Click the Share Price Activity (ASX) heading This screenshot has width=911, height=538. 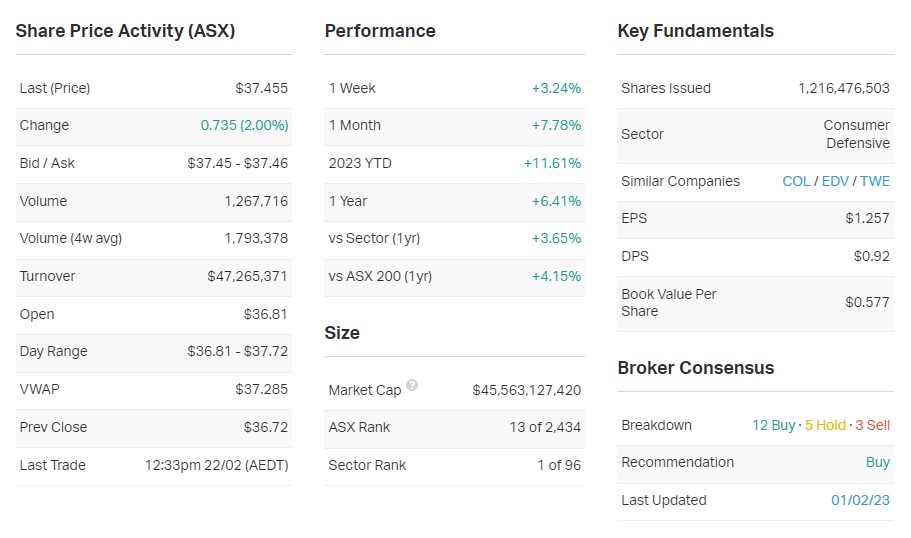[125, 31]
